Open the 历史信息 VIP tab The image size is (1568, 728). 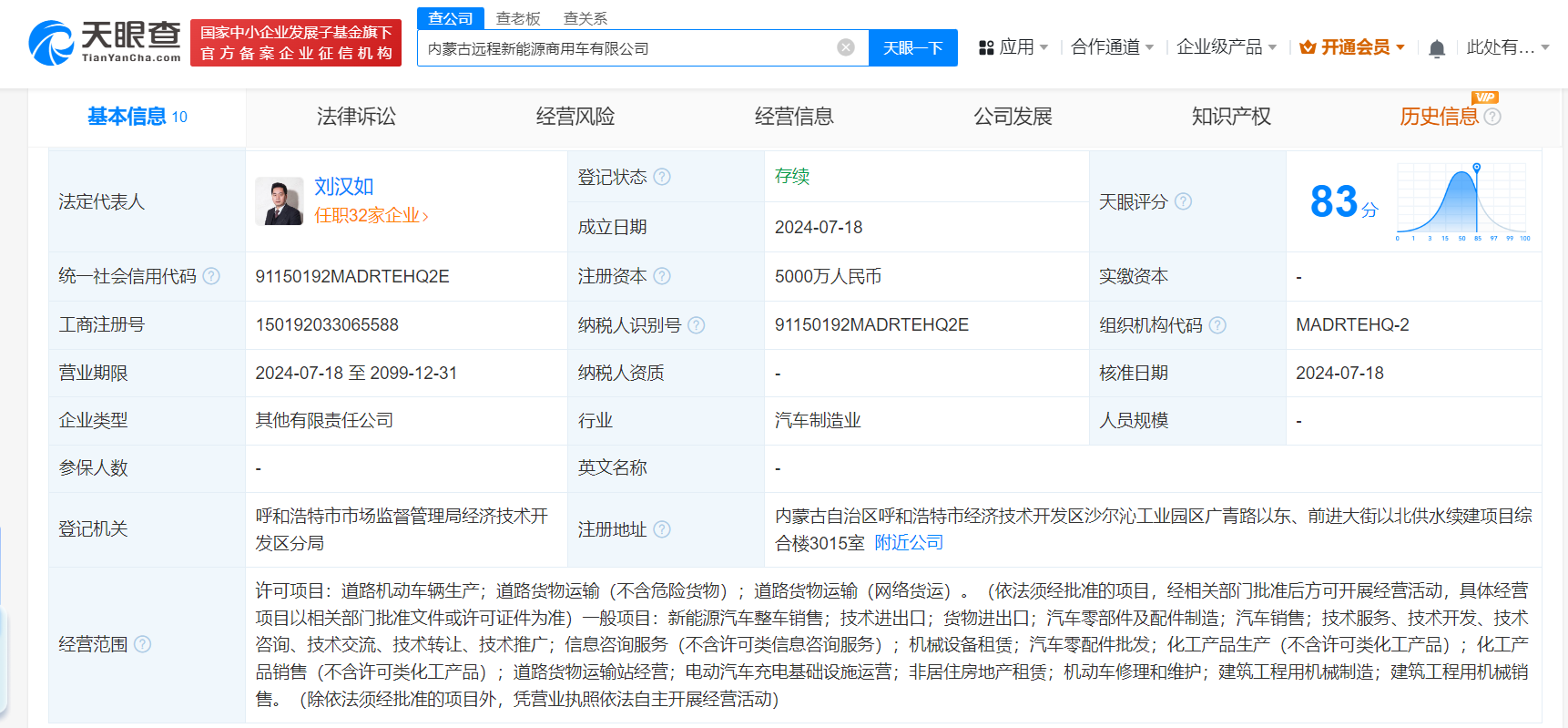coord(1439,117)
